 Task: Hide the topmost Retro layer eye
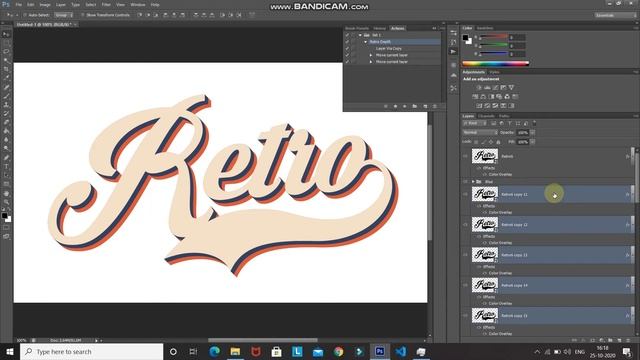click(465, 156)
